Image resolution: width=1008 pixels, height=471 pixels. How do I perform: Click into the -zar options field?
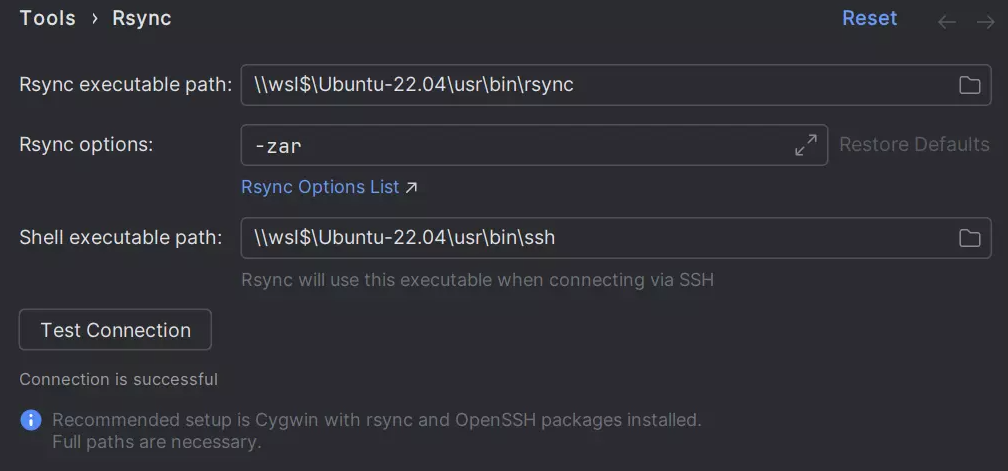[x=510, y=145]
